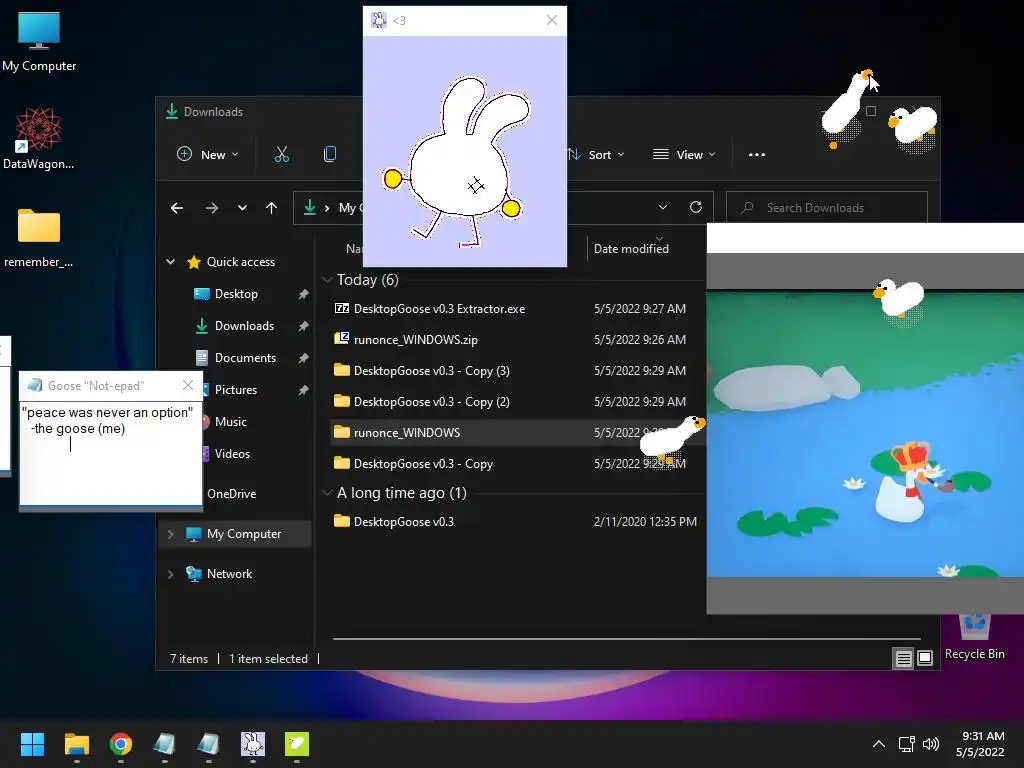
Task: Open the View dropdown
Action: click(684, 155)
